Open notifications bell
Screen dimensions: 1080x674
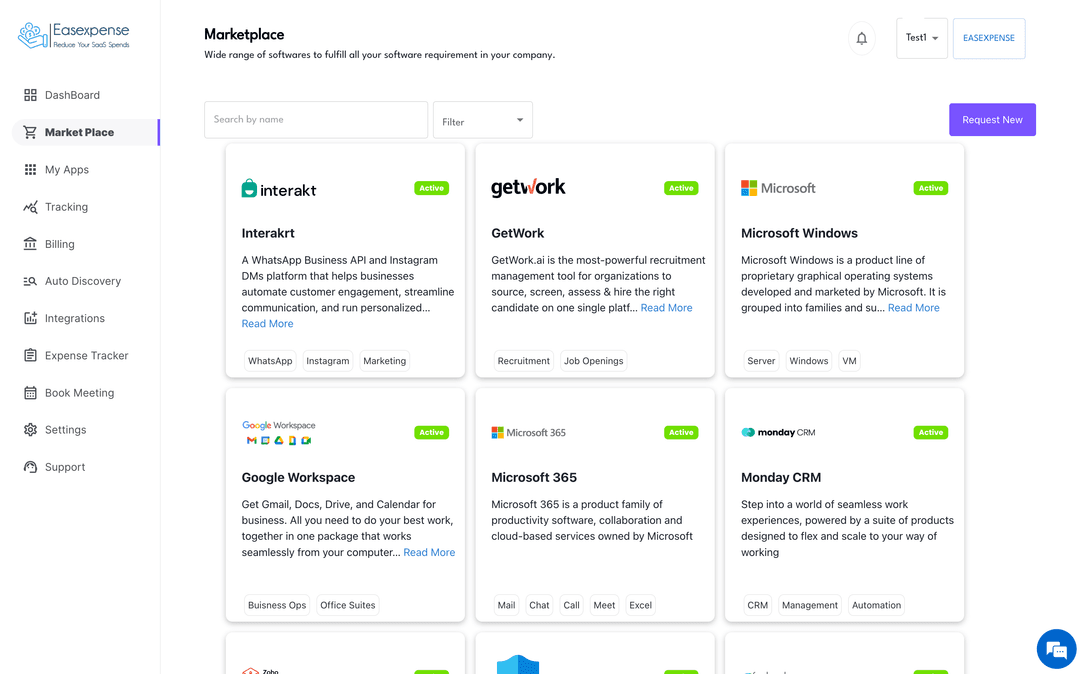862,38
